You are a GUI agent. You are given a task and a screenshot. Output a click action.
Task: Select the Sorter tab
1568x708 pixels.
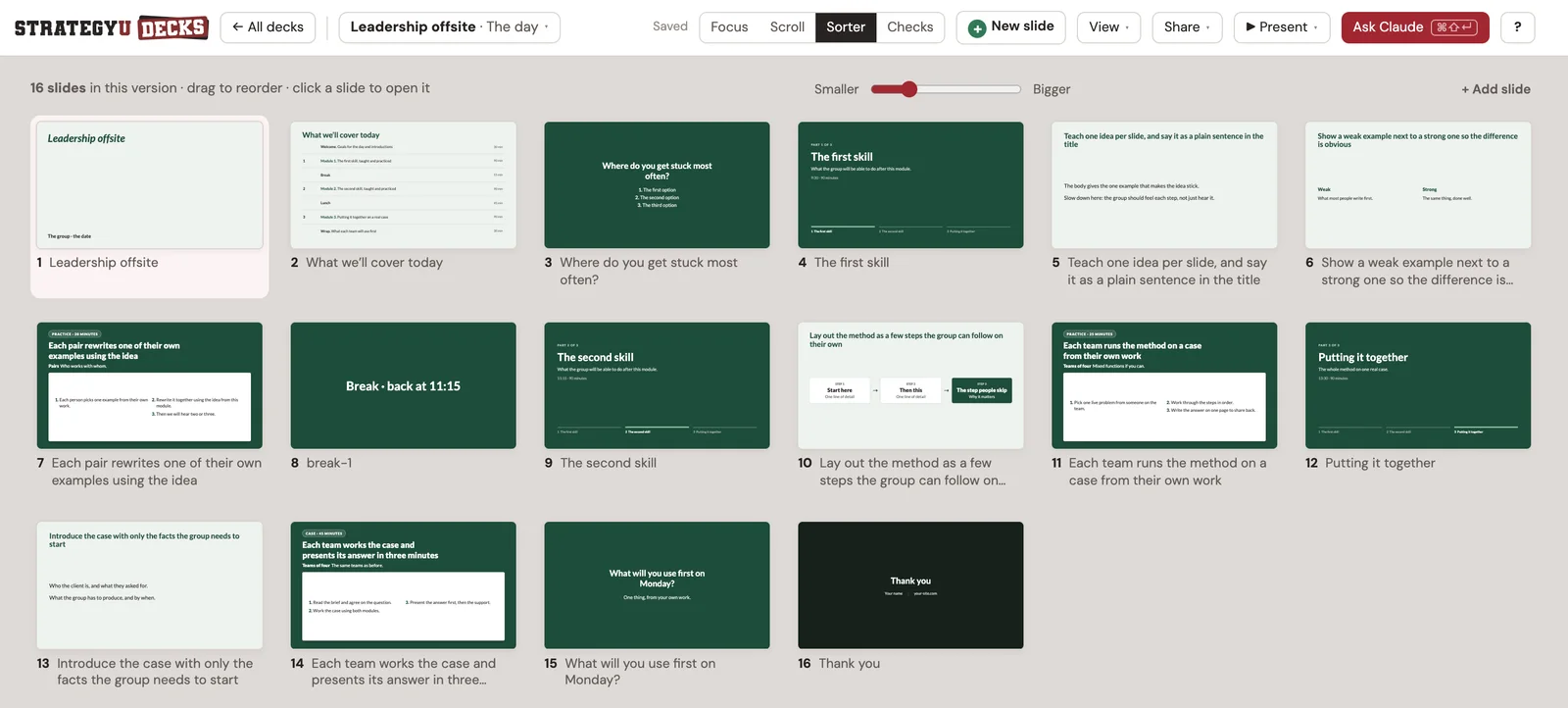[x=846, y=27]
